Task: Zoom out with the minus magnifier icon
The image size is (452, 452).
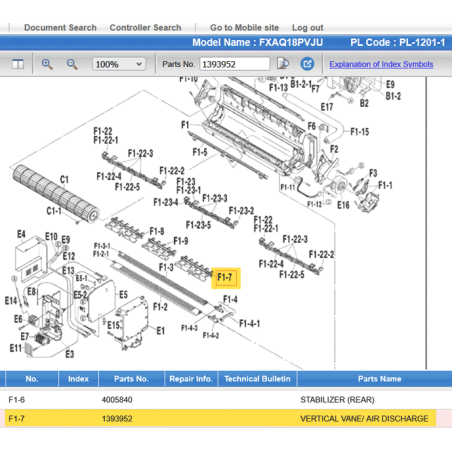Action: tap(72, 64)
